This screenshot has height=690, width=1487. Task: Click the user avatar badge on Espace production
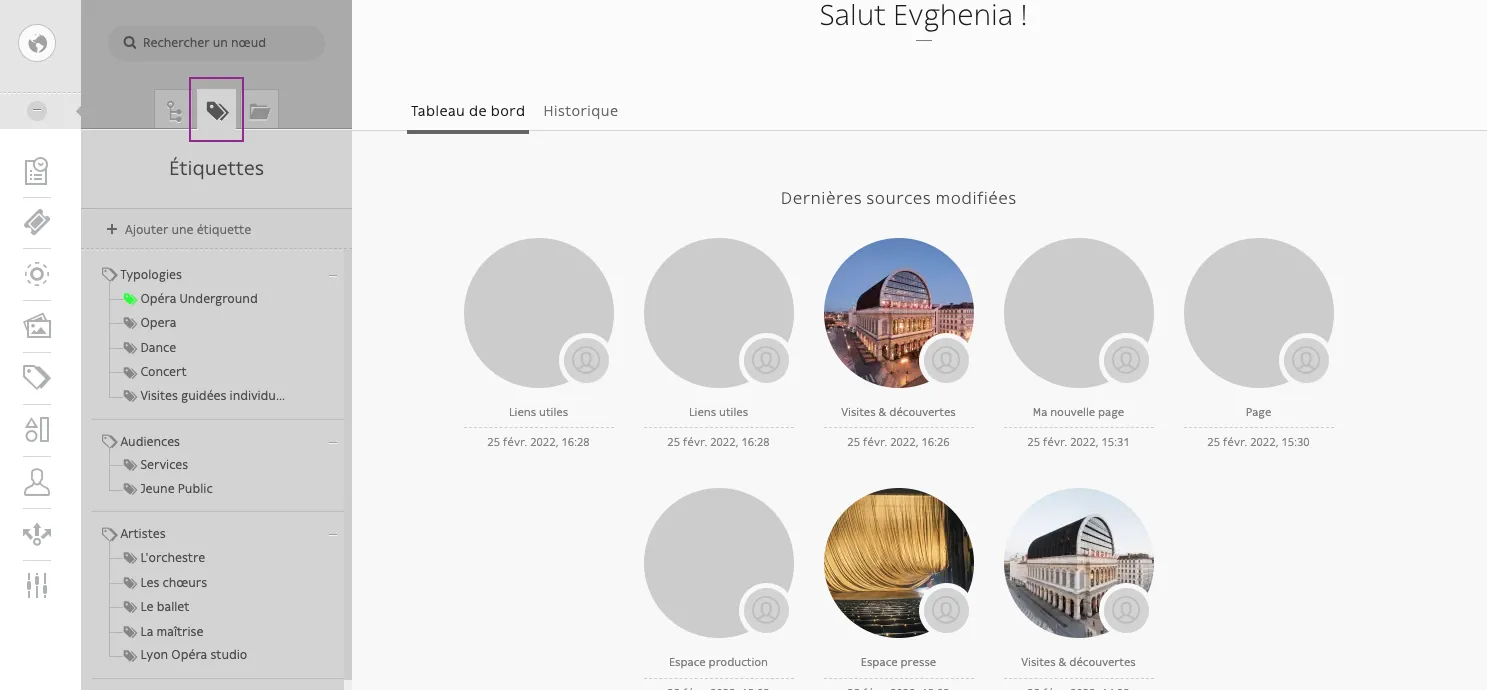click(766, 609)
